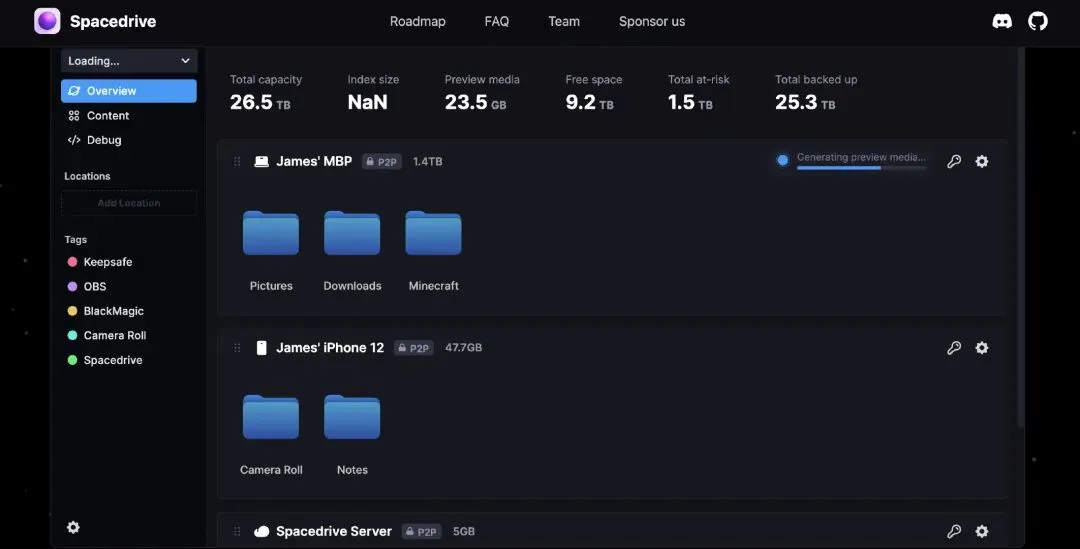Screen dimensions: 1080x549
Task: Click the Sponsor us link
Action: tap(652, 21)
